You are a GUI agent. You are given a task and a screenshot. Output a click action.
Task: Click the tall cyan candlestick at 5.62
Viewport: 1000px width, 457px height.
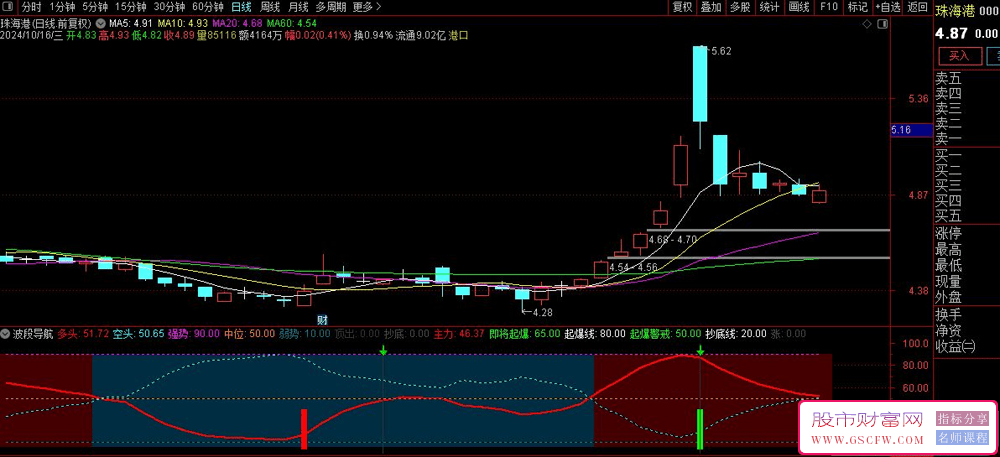click(700, 83)
